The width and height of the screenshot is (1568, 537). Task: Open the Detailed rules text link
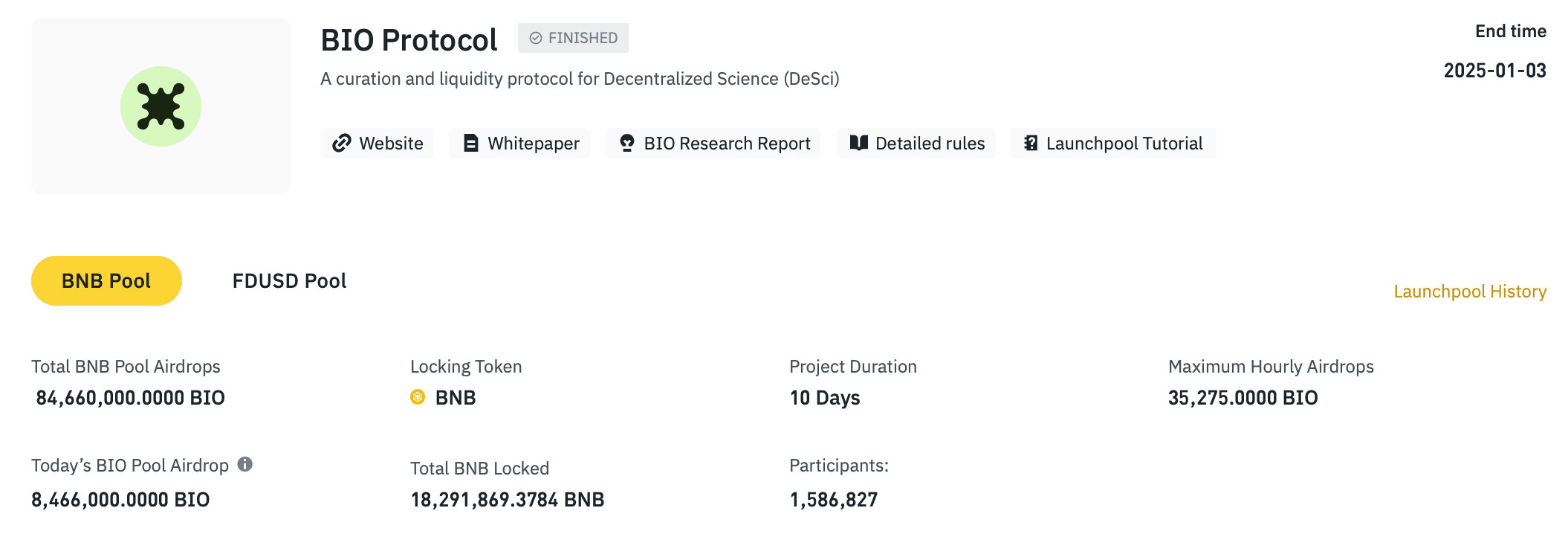(x=930, y=144)
